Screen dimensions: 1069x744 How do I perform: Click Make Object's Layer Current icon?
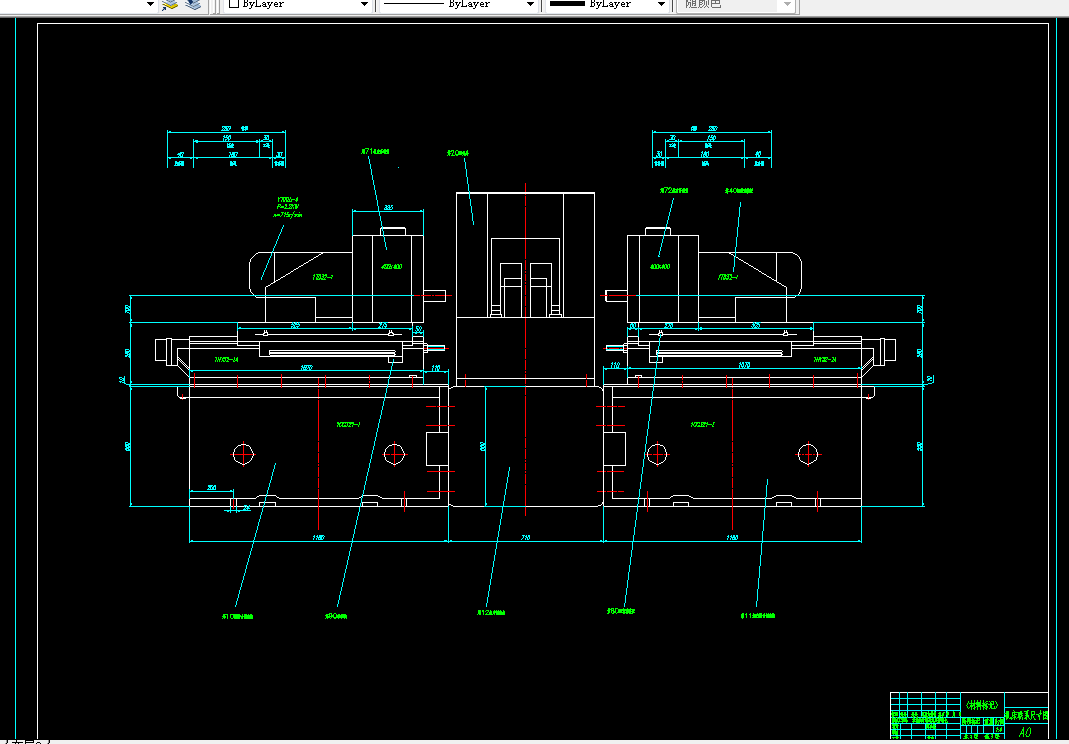(169, 5)
